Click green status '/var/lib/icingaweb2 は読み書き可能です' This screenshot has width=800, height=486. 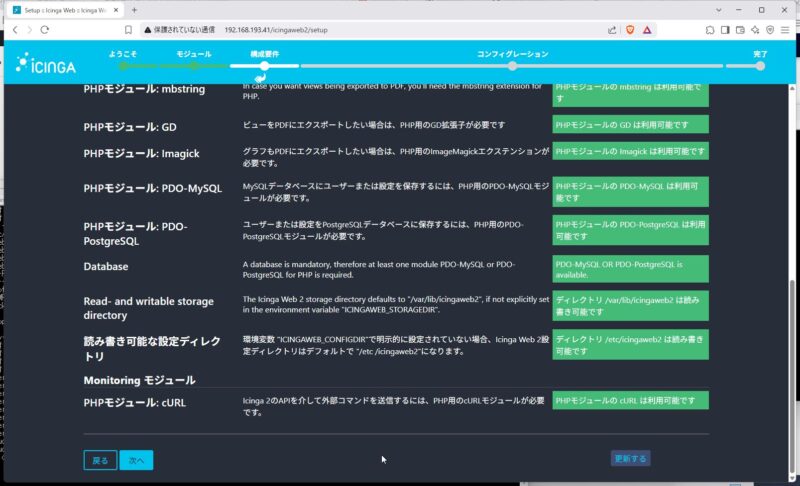pos(631,306)
